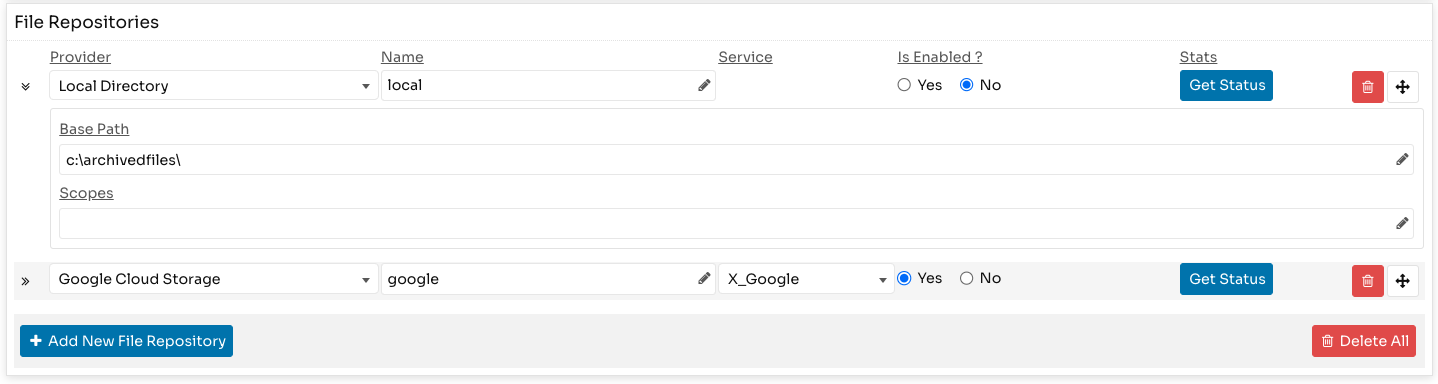
Task: Click pencil icon in local name field
Action: click(x=704, y=86)
